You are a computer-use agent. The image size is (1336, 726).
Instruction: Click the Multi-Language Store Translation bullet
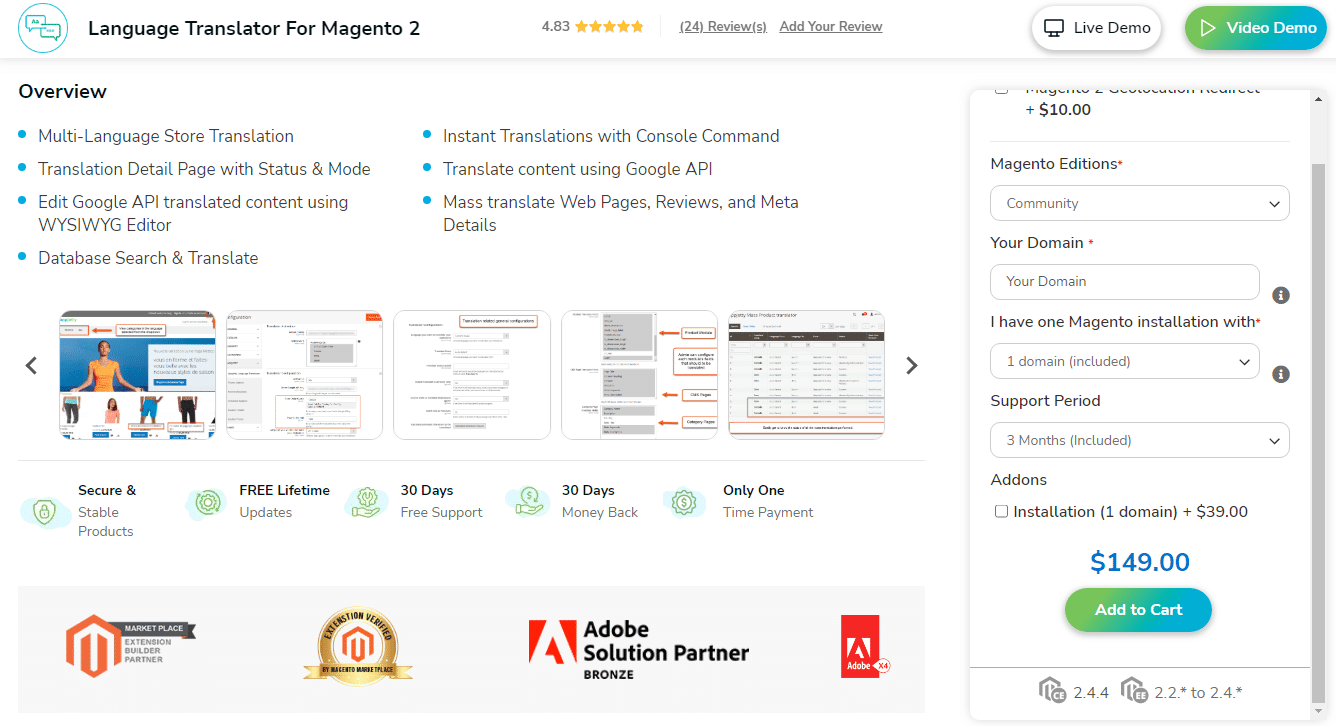[166, 136]
